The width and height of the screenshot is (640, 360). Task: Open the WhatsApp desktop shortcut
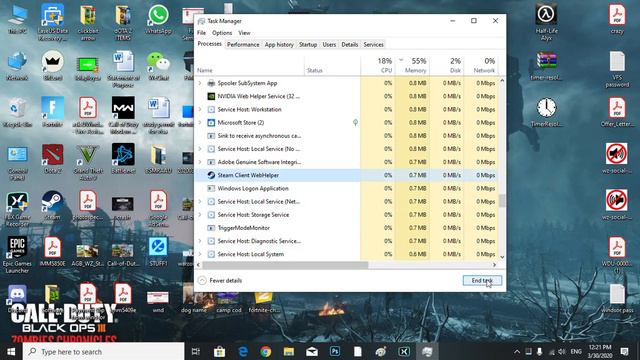pos(158,19)
